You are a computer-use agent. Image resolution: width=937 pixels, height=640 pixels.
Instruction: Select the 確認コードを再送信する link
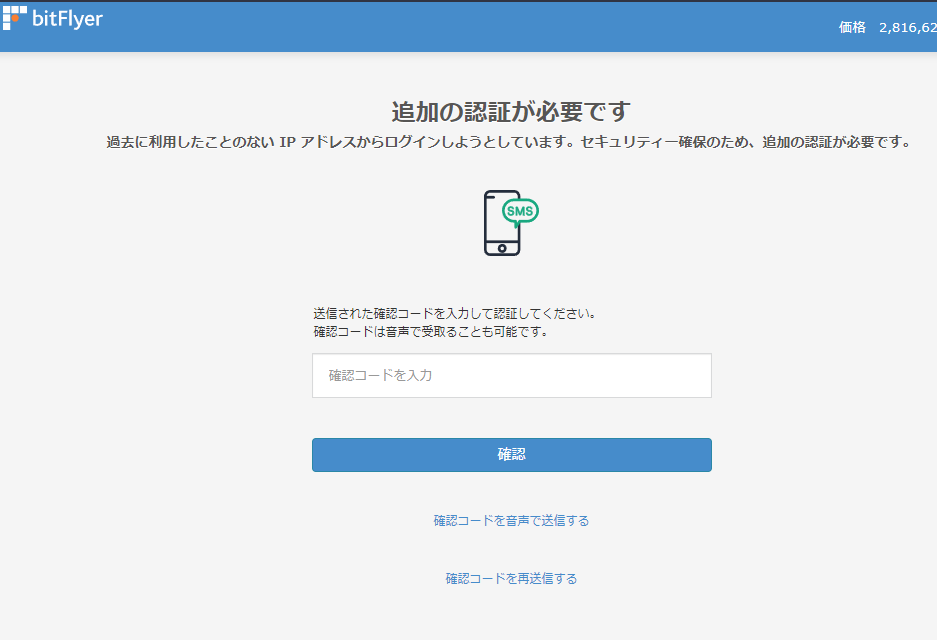click(x=511, y=579)
